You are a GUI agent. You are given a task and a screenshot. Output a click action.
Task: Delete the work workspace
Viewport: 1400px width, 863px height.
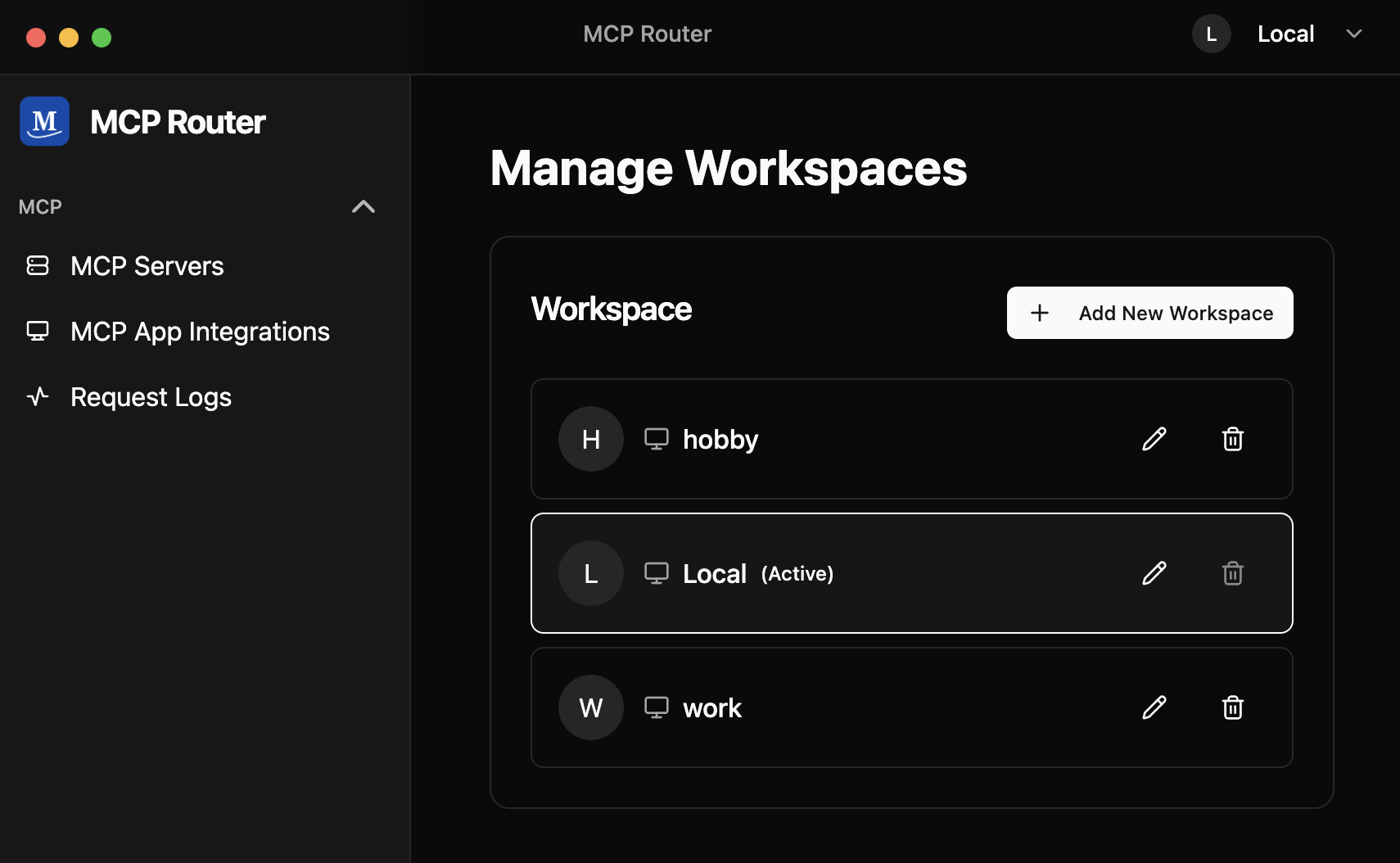1232,707
